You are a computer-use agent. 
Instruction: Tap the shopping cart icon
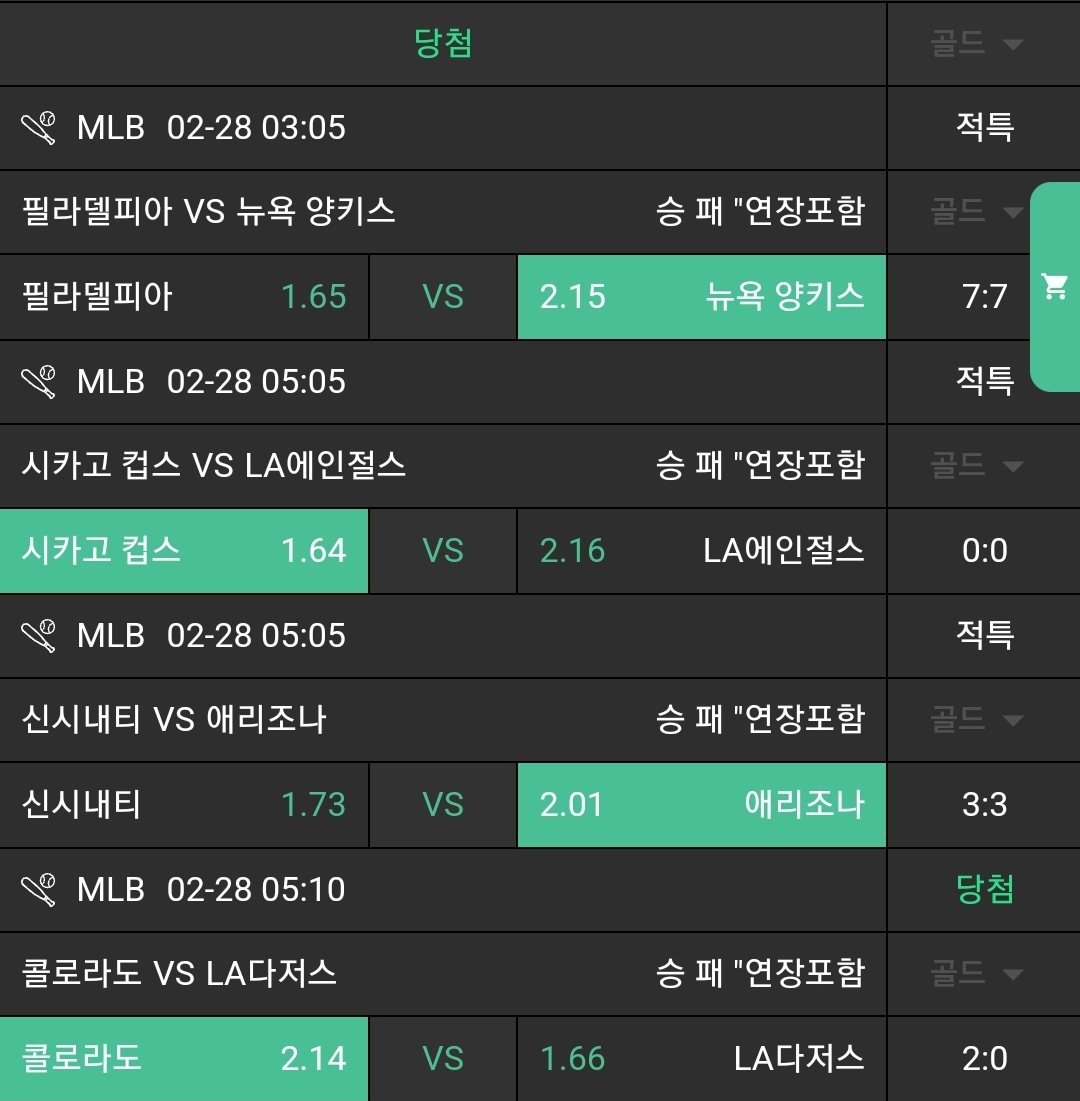click(1055, 287)
